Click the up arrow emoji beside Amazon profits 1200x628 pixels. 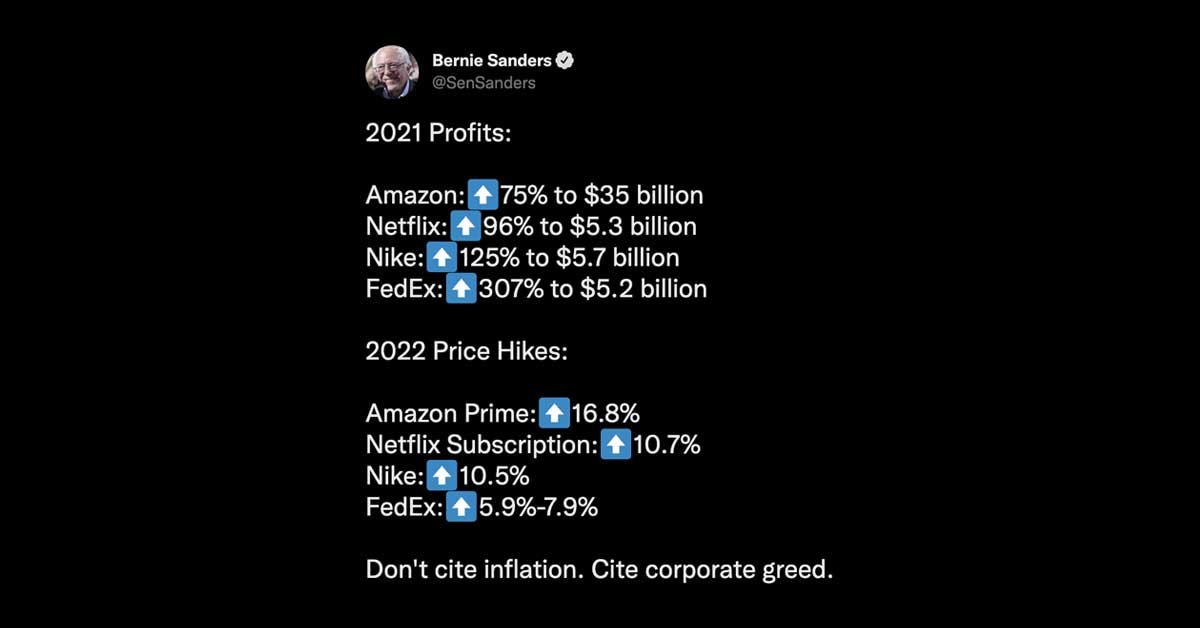click(x=484, y=194)
